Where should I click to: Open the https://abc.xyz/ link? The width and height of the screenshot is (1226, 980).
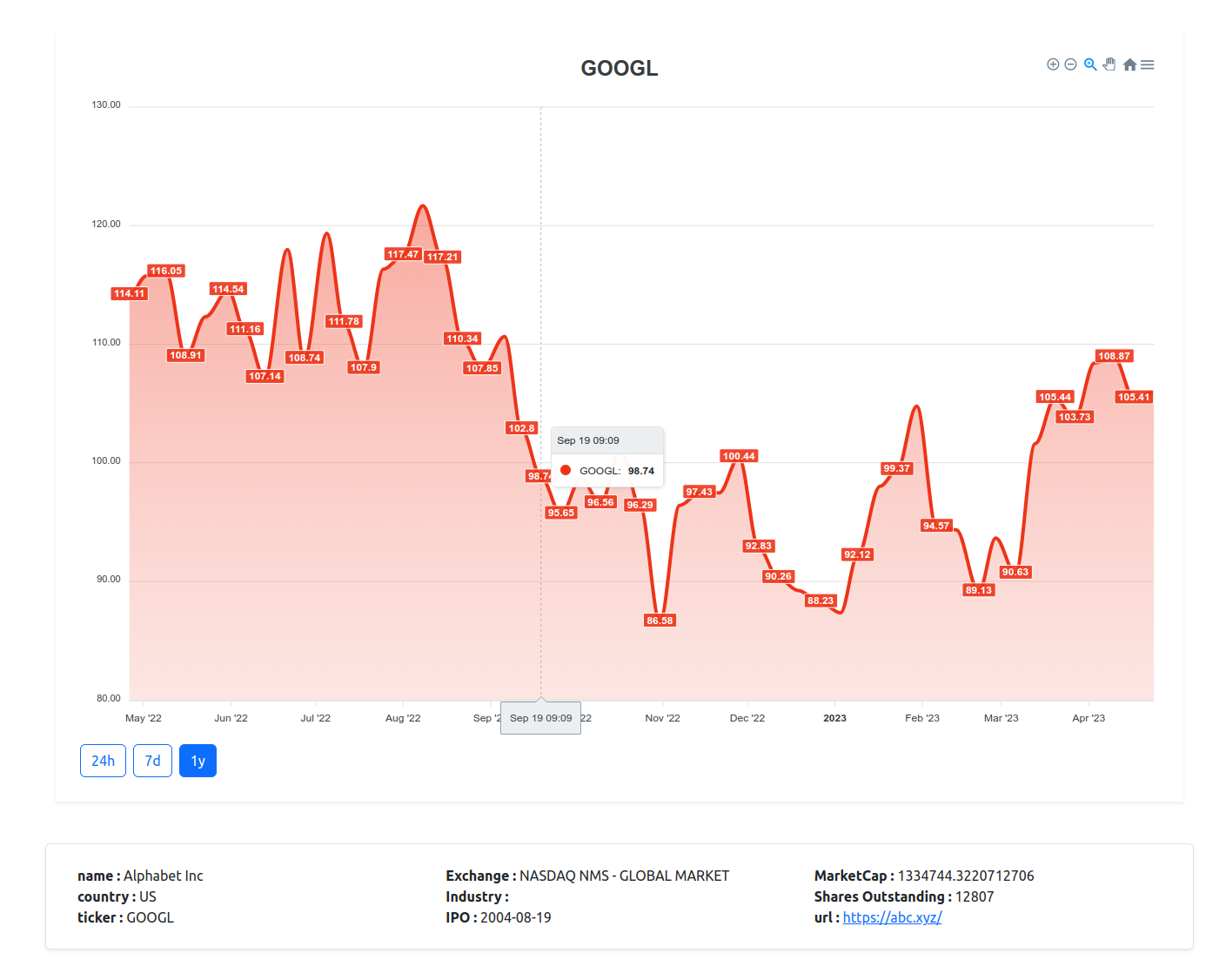coord(892,917)
